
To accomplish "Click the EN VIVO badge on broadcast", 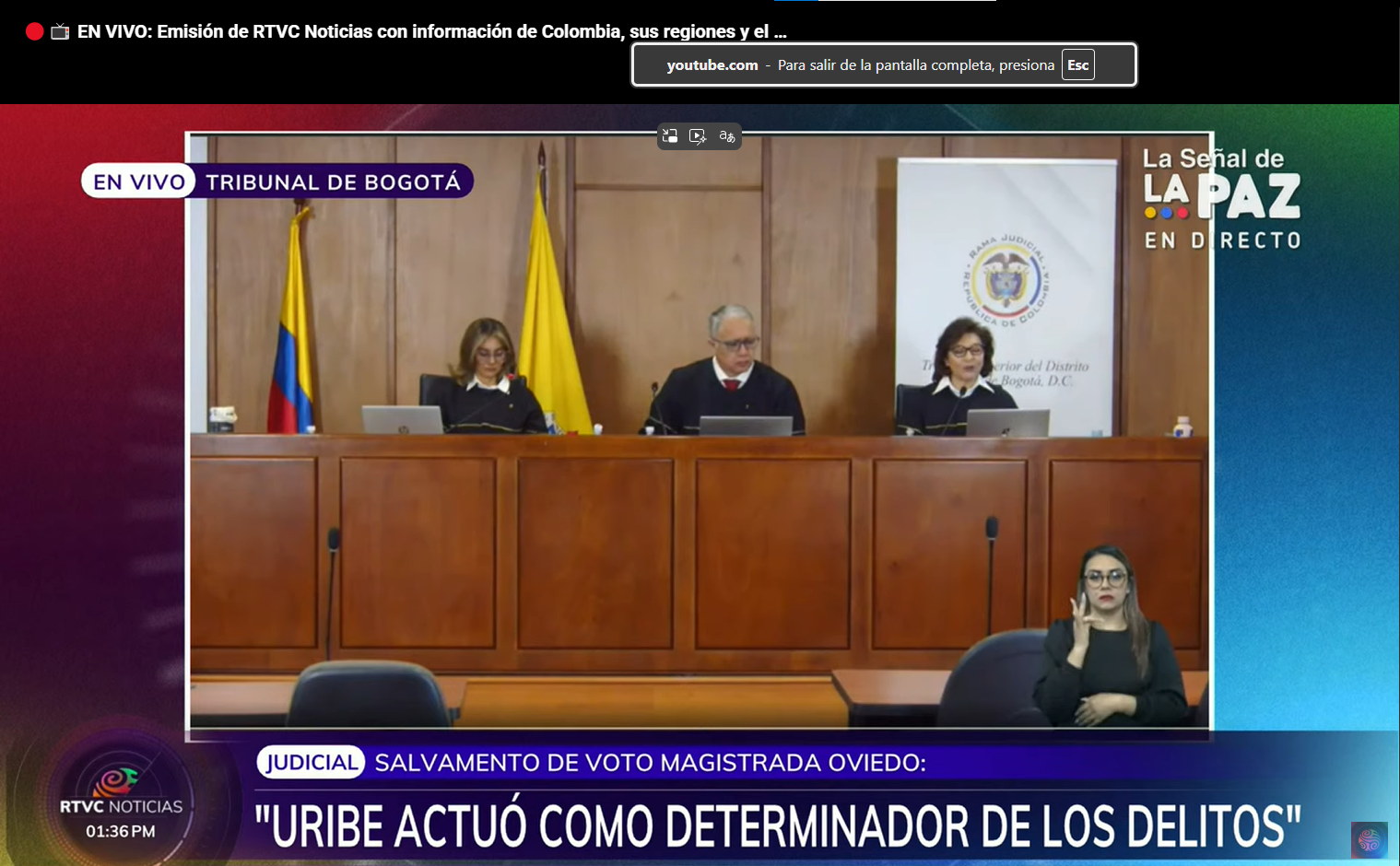I will pyautogui.click(x=138, y=181).
